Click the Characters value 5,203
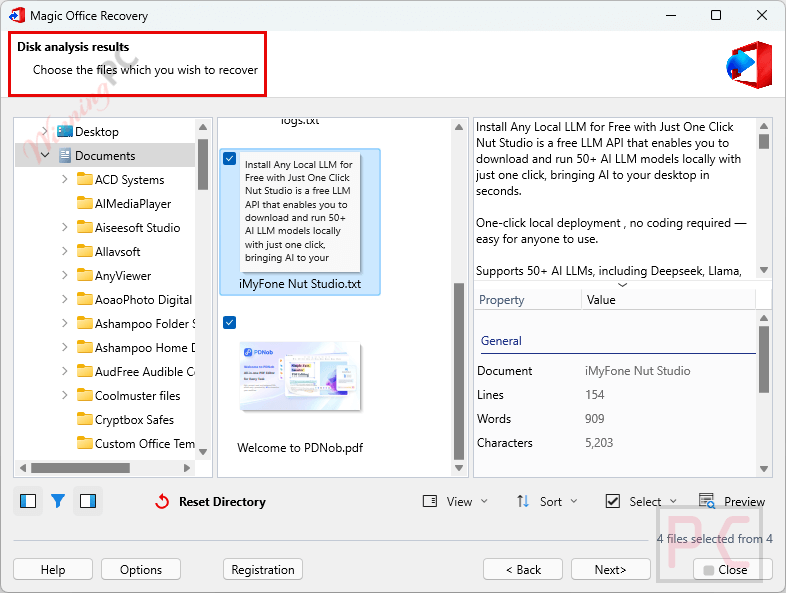 point(599,443)
